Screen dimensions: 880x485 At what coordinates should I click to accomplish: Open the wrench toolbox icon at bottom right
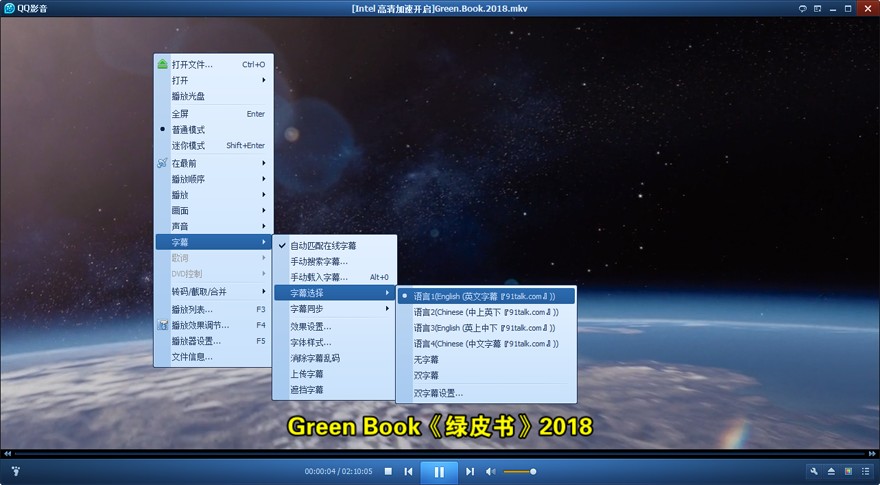click(814, 471)
